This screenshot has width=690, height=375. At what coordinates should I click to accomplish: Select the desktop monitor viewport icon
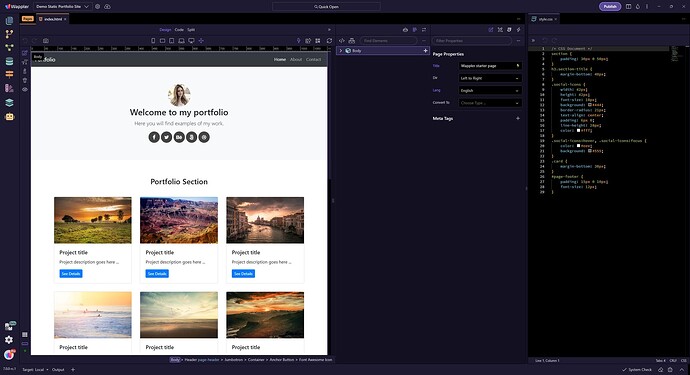point(191,40)
